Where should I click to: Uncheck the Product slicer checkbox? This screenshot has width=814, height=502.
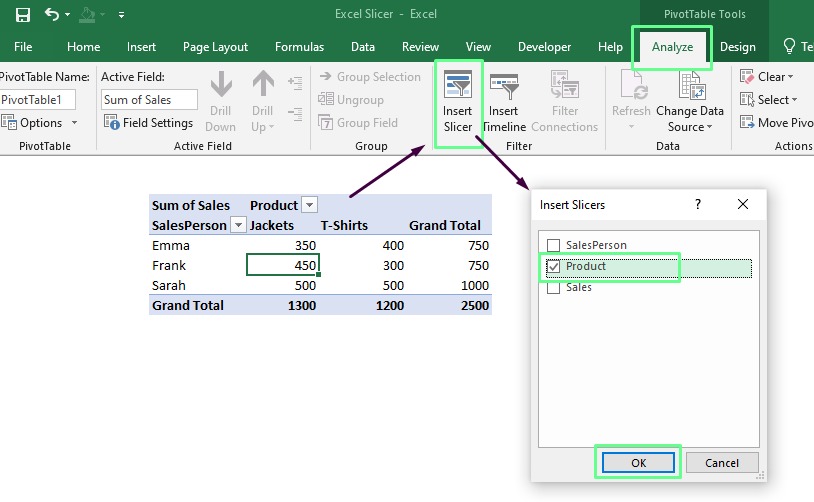(553, 267)
